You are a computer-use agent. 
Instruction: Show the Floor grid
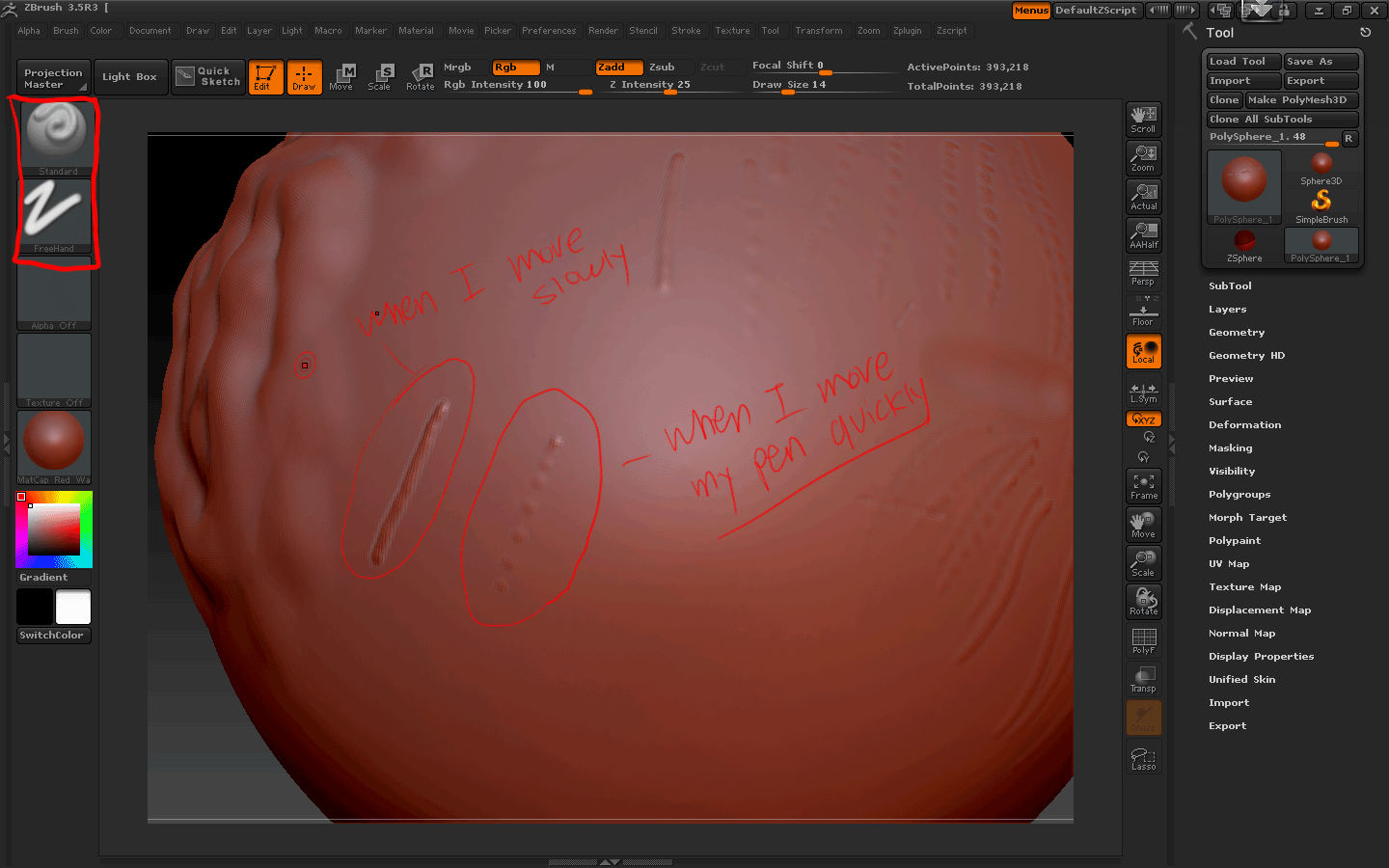(x=1143, y=312)
